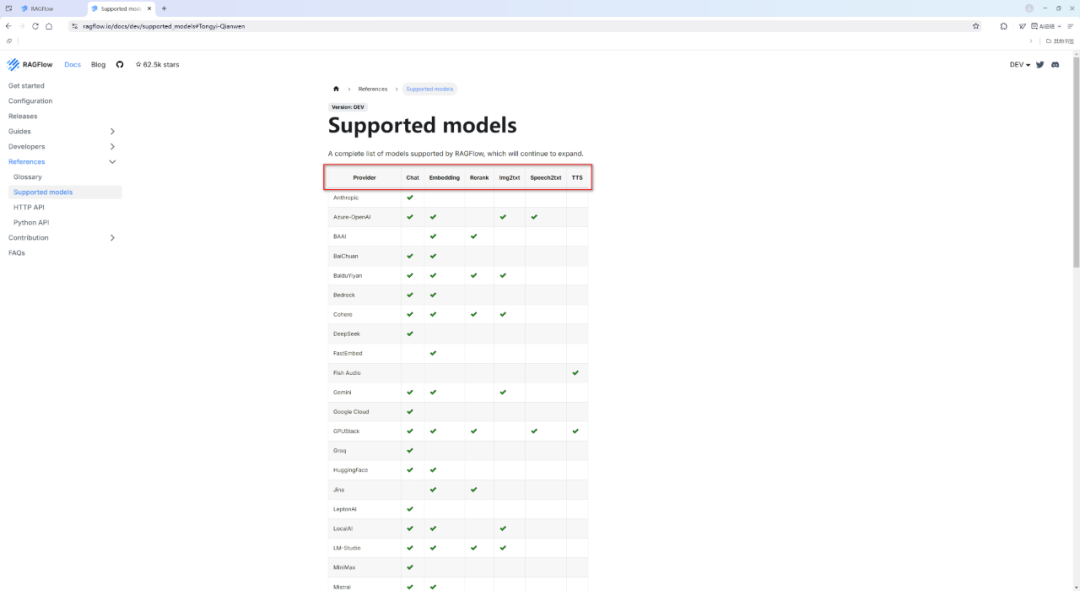The image size is (1080, 591).
Task: Open Python API in sidebar
Action: [31, 222]
